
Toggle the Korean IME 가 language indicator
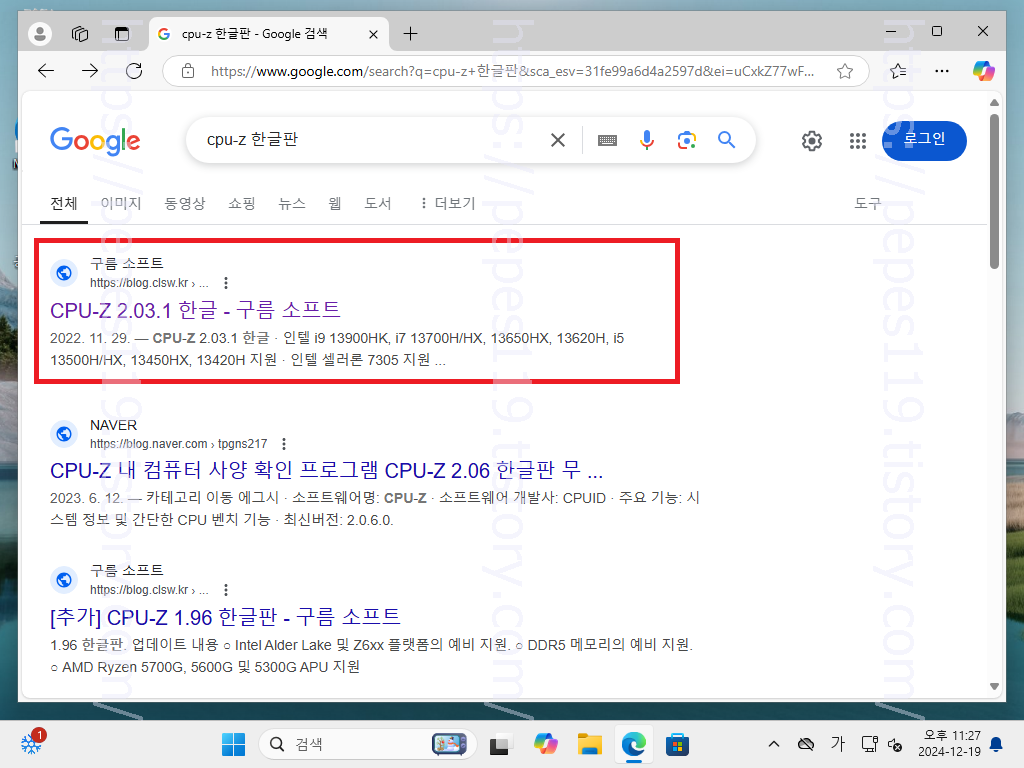(838, 744)
